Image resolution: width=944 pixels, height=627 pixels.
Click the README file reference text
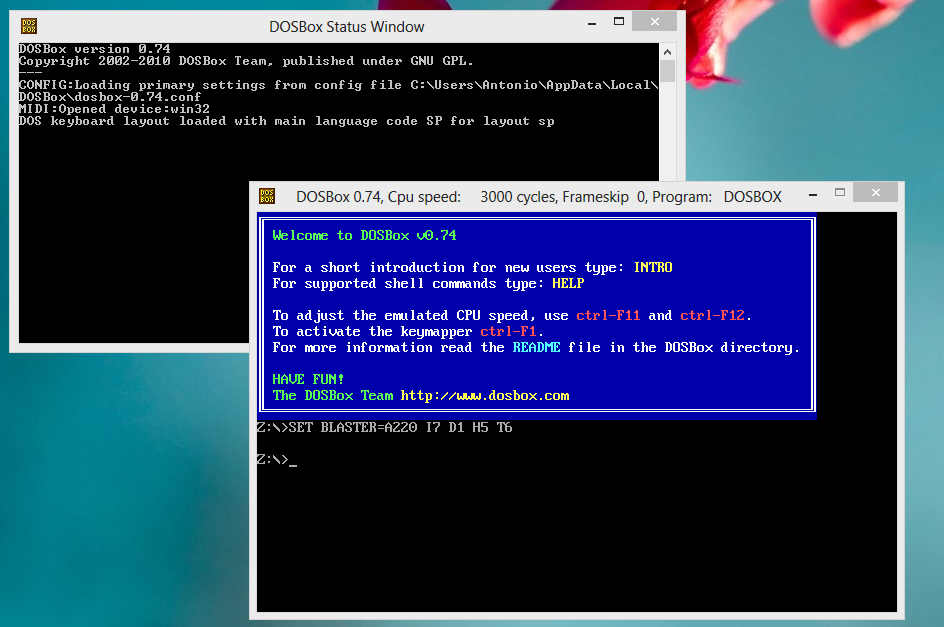point(537,347)
